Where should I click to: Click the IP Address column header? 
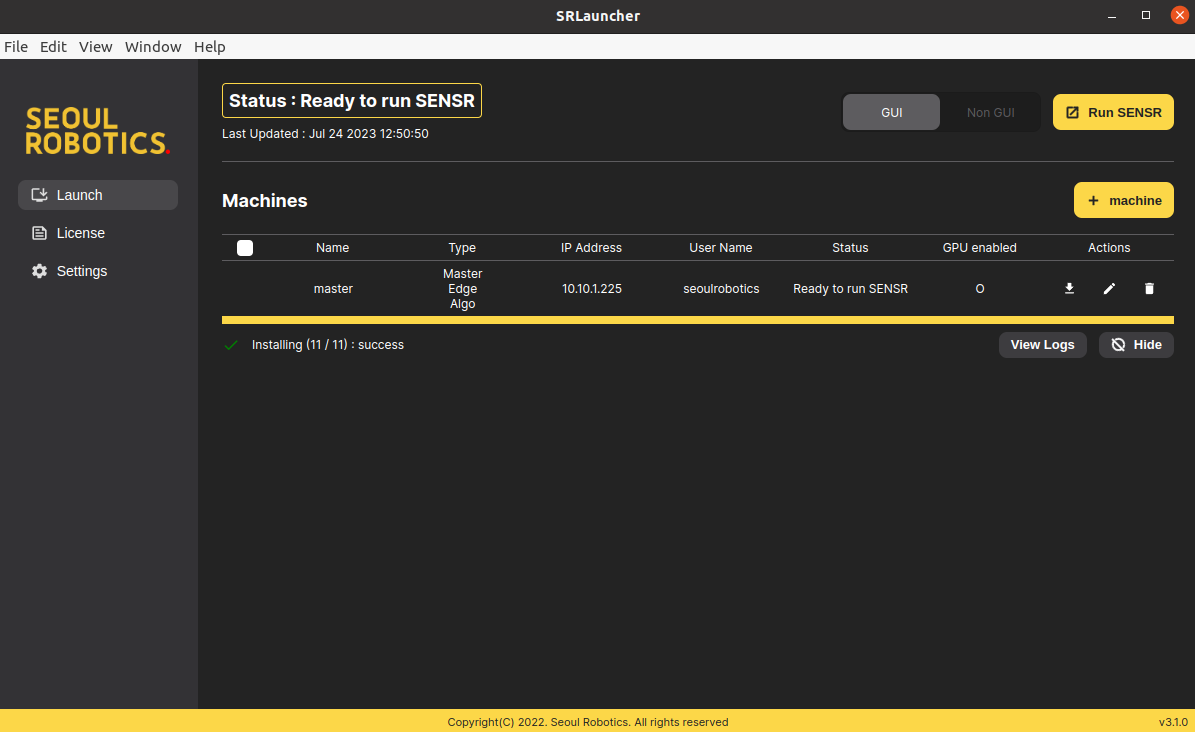pyautogui.click(x=591, y=248)
